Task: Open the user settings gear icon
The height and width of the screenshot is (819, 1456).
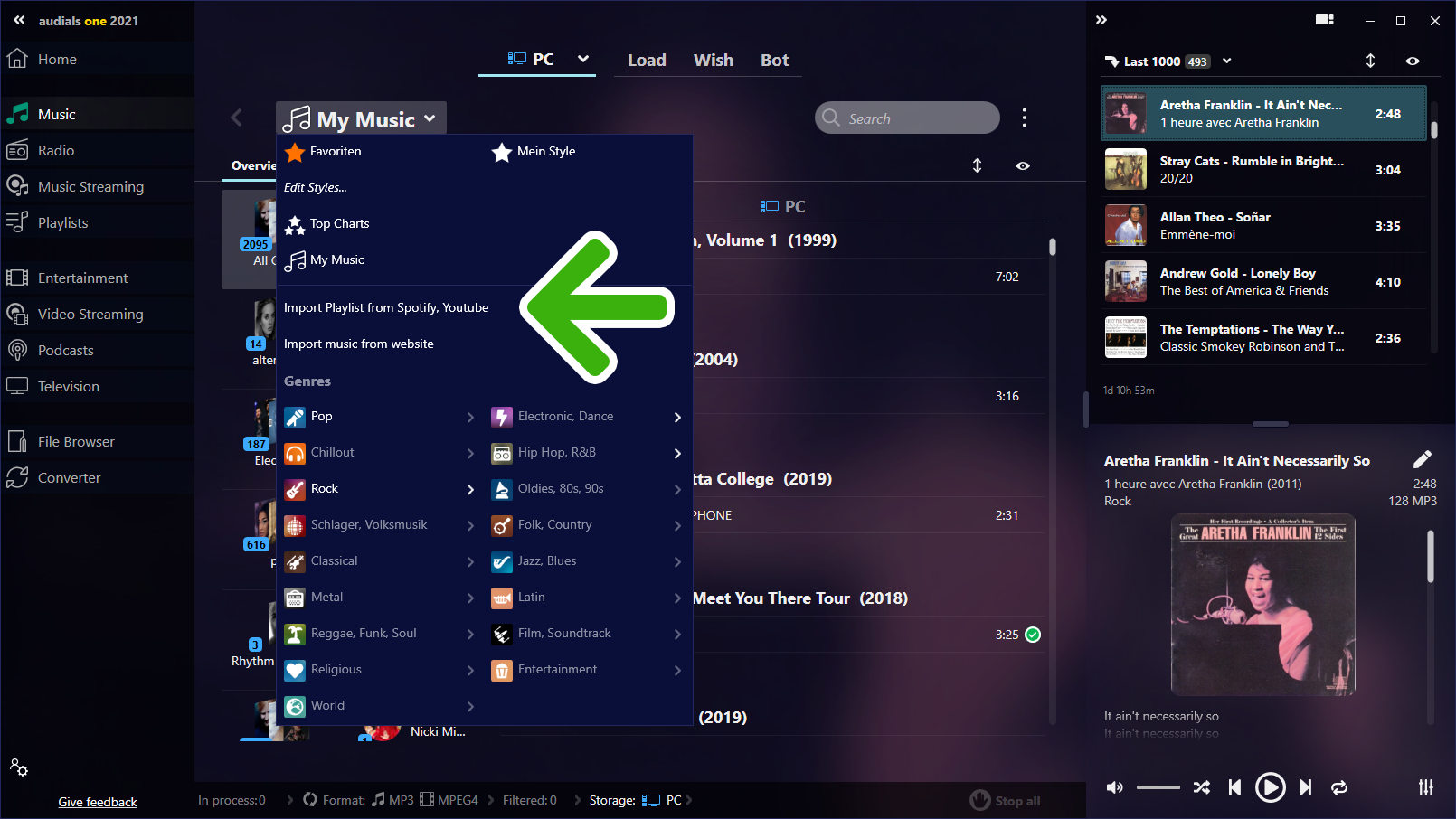Action: tap(19, 767)
